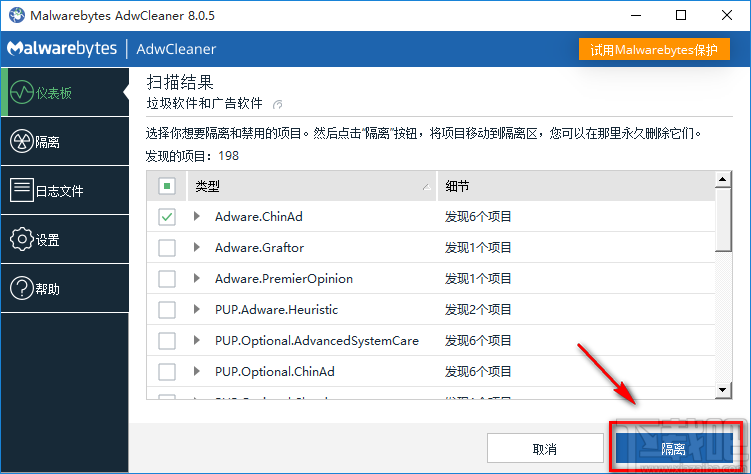Select the Adware.Graftor text
Image resolution: width=751 pixels, height=474 pixels.
[260, 248]
